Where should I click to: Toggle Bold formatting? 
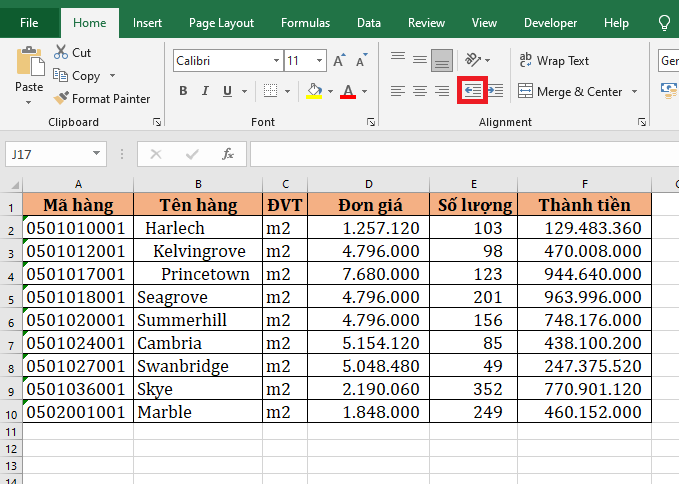tap(183, 91)
